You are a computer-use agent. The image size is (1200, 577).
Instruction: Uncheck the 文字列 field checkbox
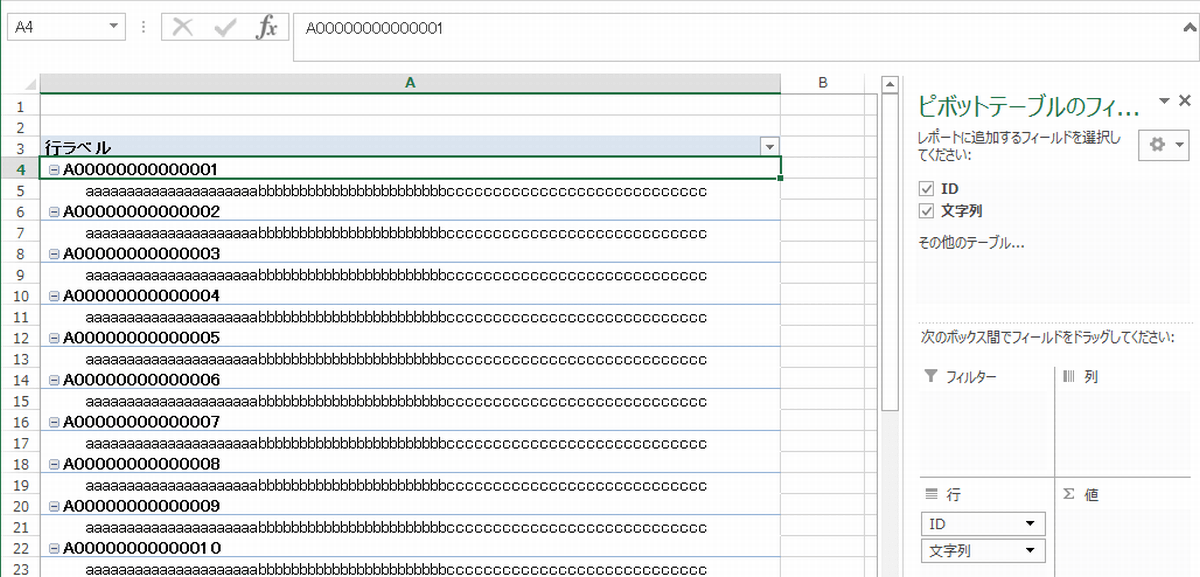pos(926,210)
